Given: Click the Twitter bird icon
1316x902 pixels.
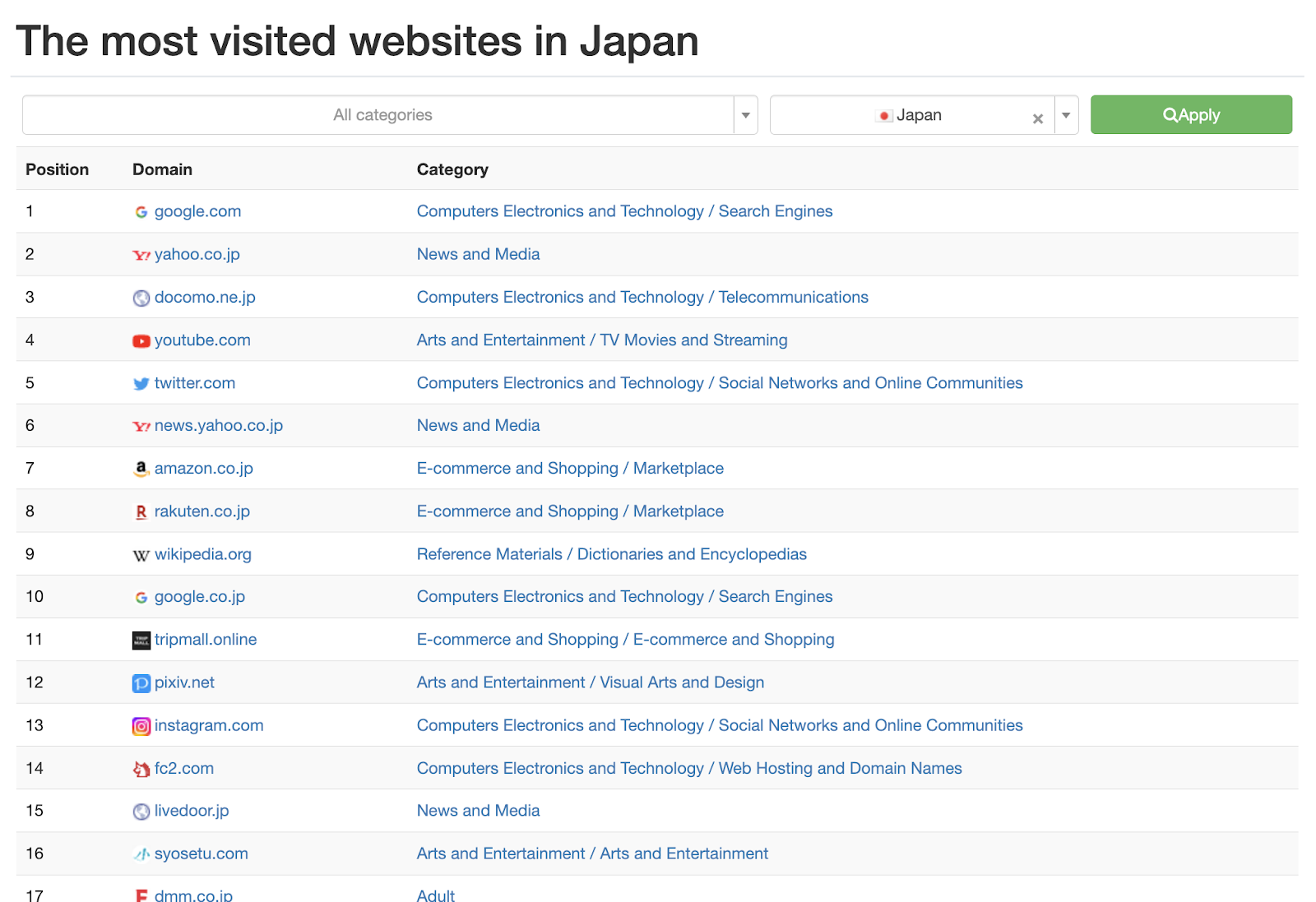Looking at the screenshot, I should 141,384.
